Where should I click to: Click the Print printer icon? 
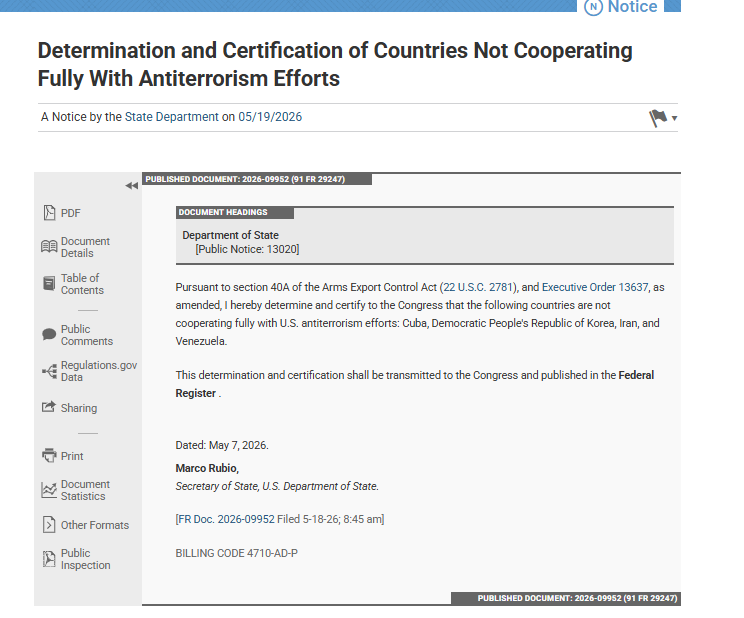point(49,456)
